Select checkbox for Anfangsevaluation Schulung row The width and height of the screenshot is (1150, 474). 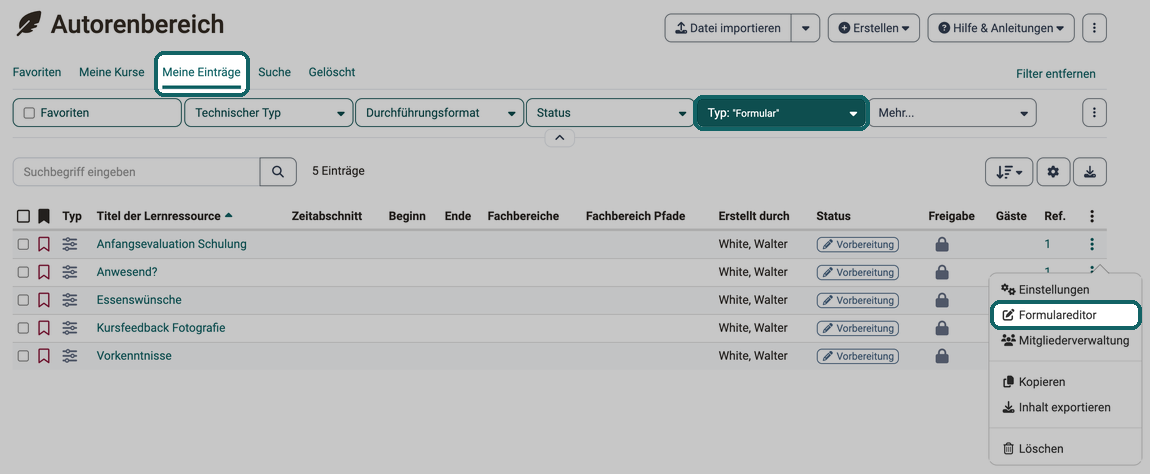[x=23, y=244]
